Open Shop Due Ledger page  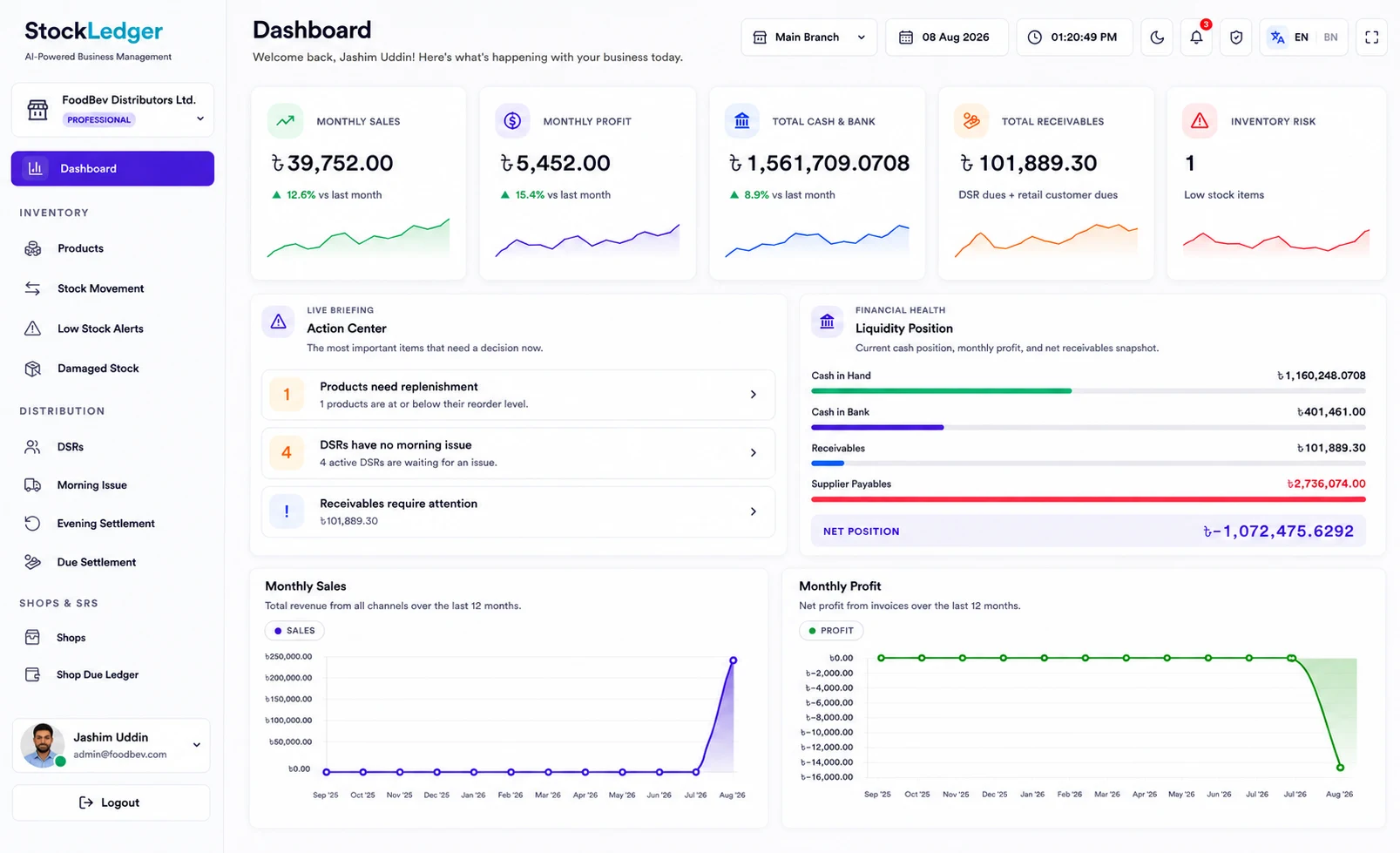[x=98, y=674]
